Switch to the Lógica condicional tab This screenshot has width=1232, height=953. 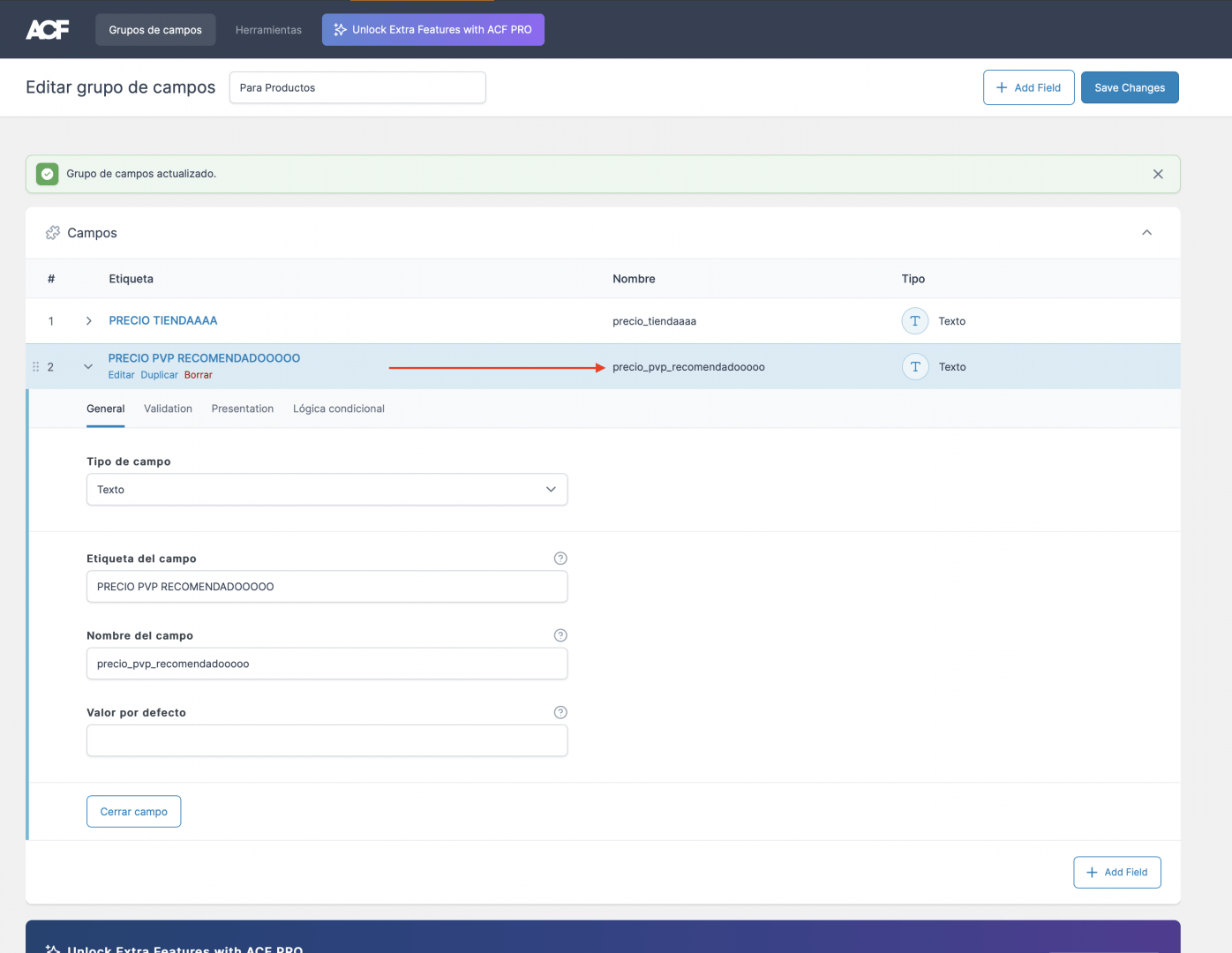point(339,409)
